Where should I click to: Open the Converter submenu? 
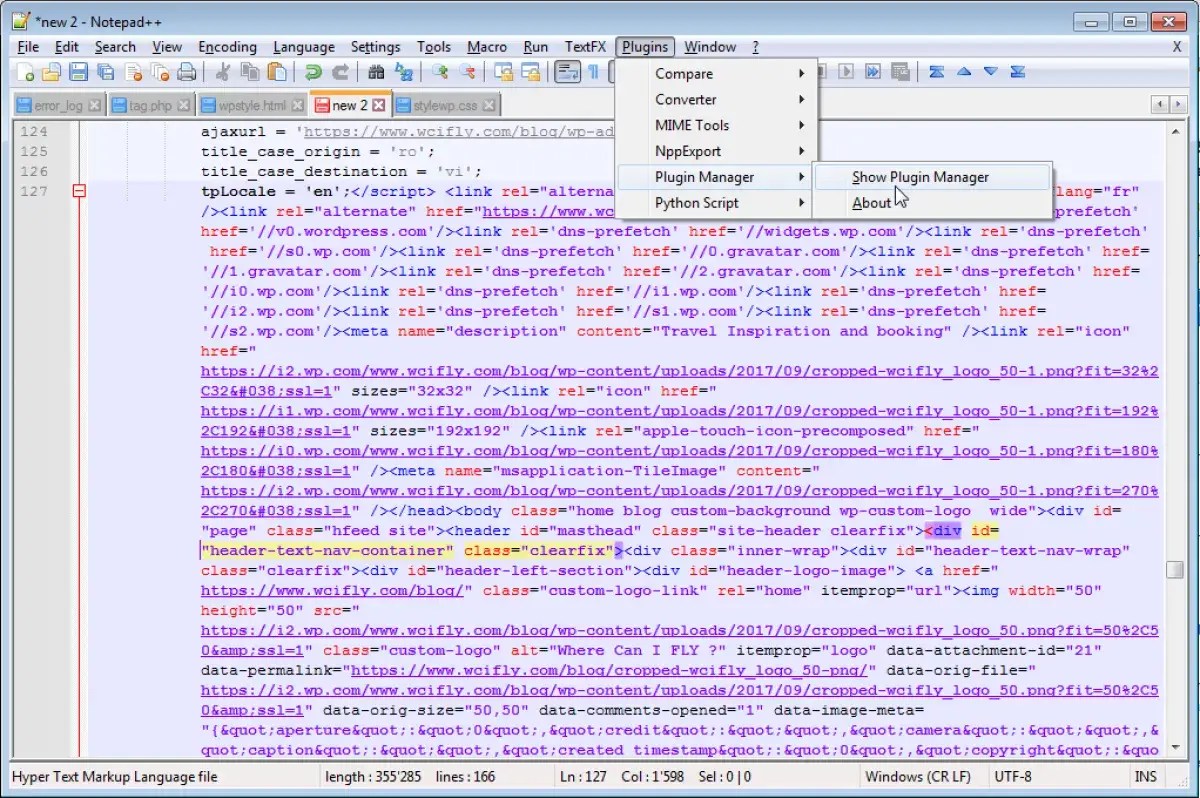(686, 99)
